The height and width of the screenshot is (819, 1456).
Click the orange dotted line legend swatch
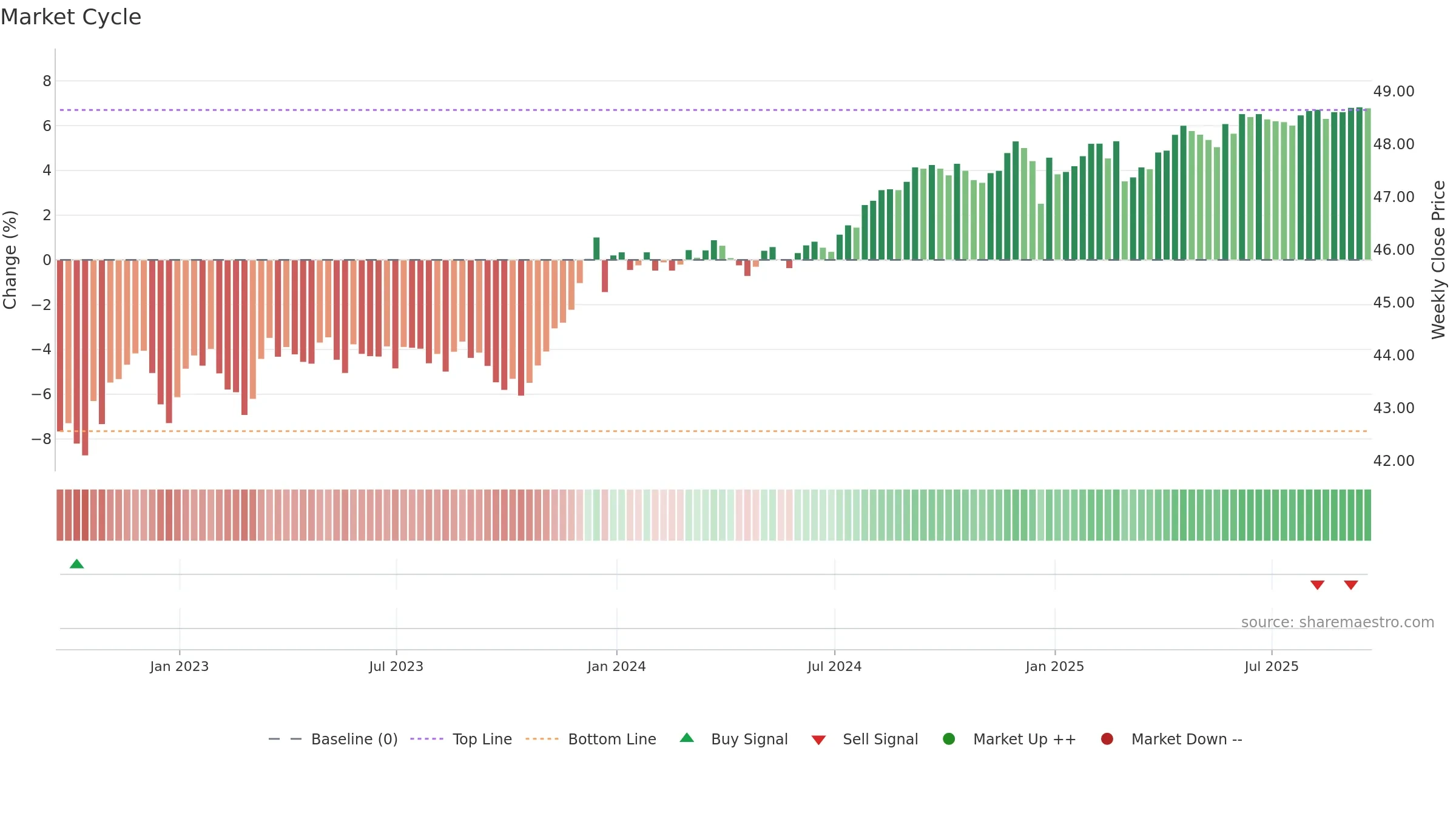tap(542, 739)
